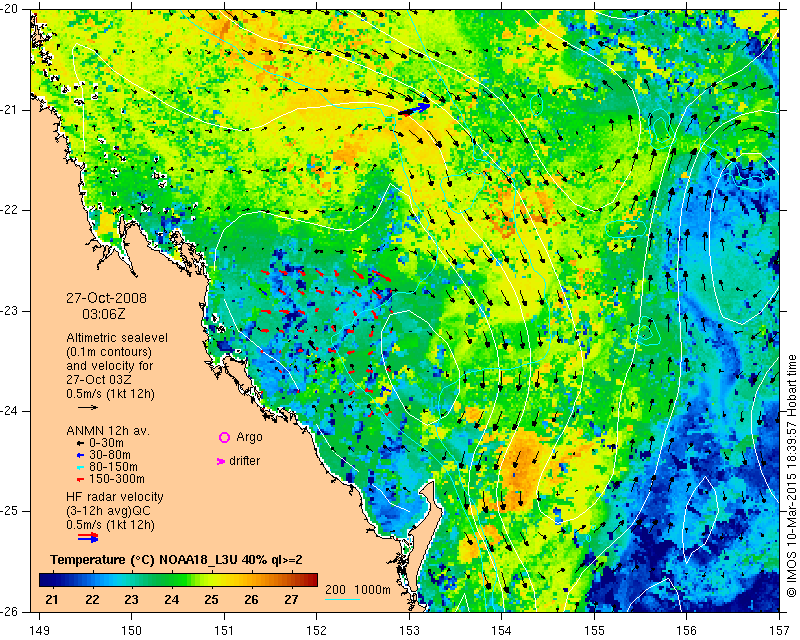Click the '1000m' isobath legend label
The height and width of the screenshot is (640, 800).
(372, 590)
